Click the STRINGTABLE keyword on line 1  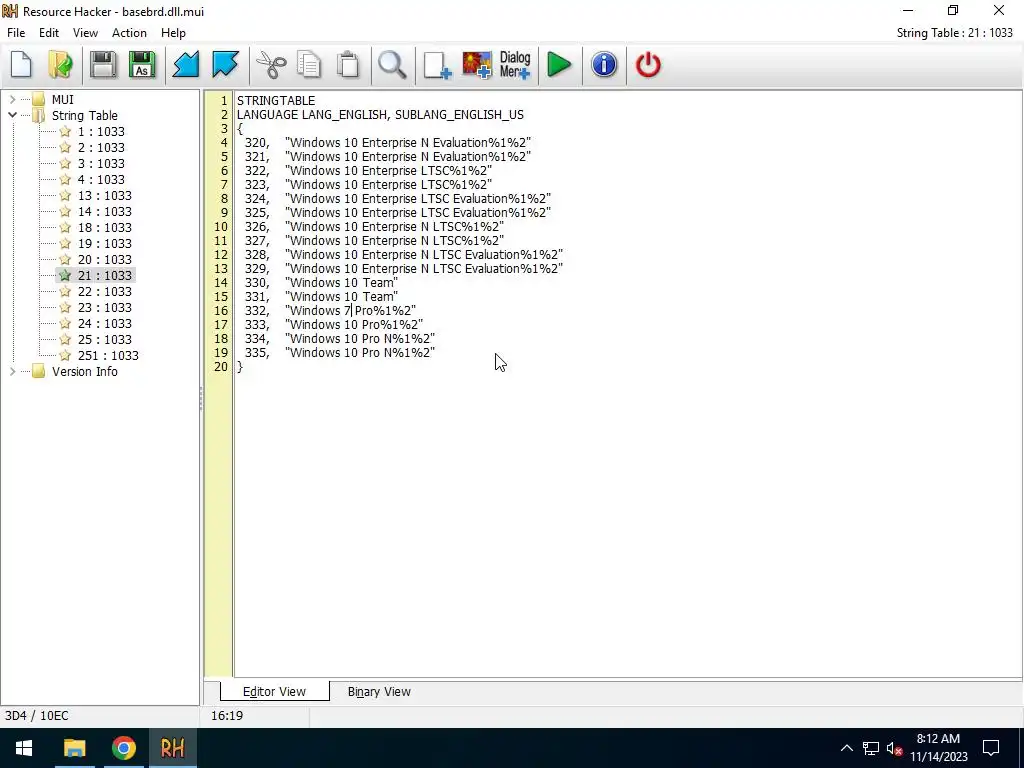tap(276, 101)
